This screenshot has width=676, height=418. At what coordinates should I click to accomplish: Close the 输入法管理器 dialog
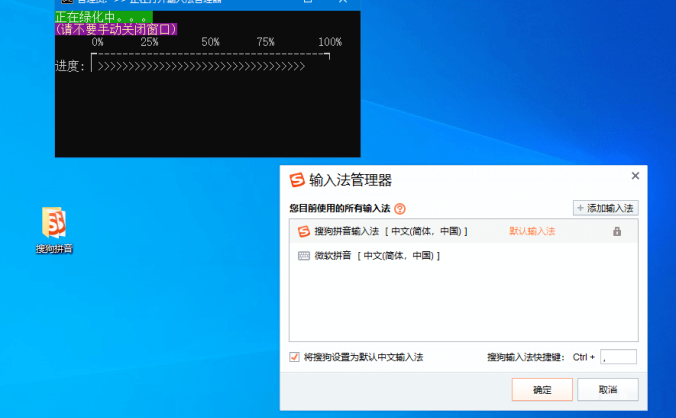pos(635,176)
